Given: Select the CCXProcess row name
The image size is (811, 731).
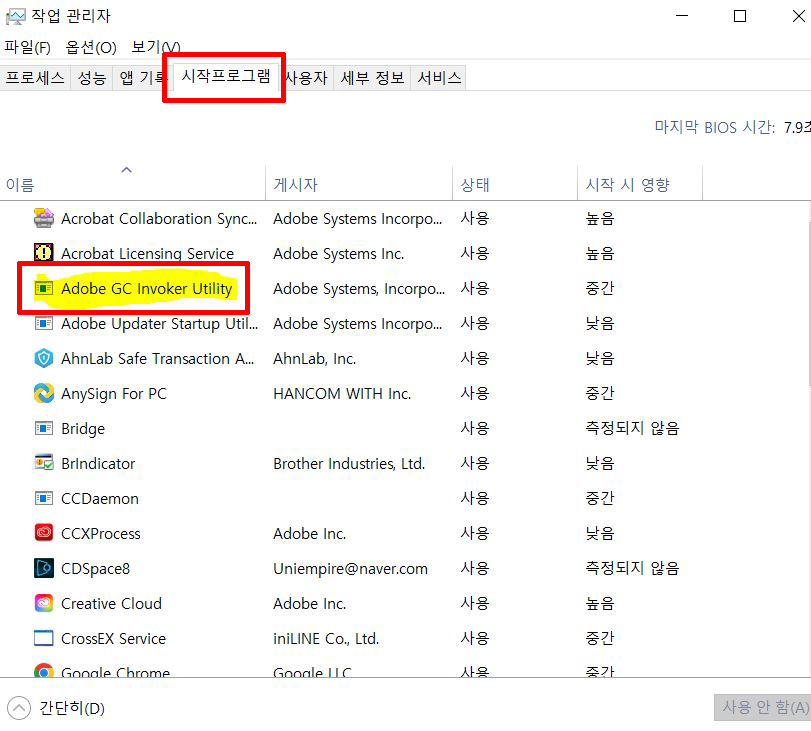Looking at the screenshot, I should 101,533.
